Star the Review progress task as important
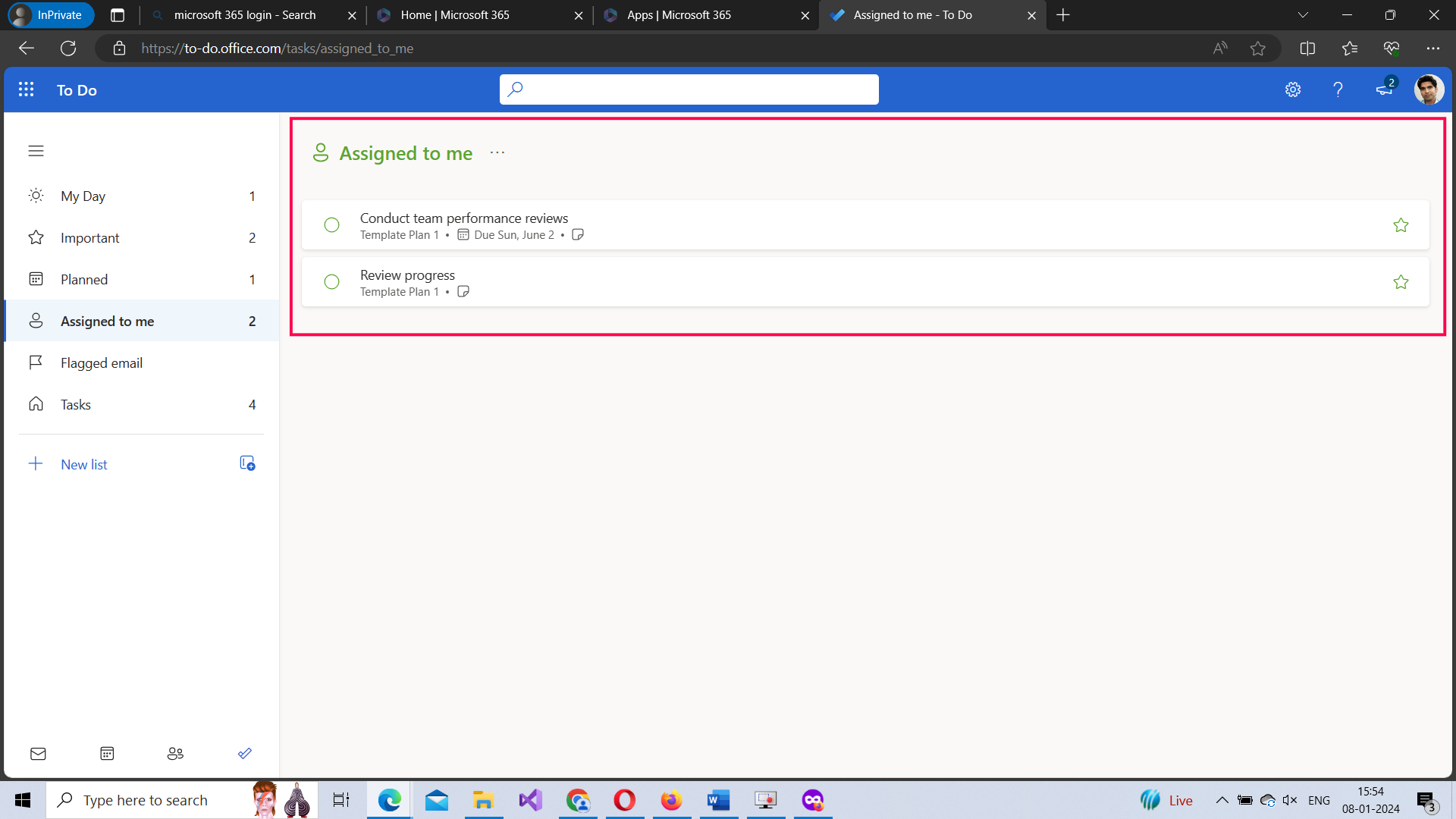1456x819 pixels. point(1401,281)
